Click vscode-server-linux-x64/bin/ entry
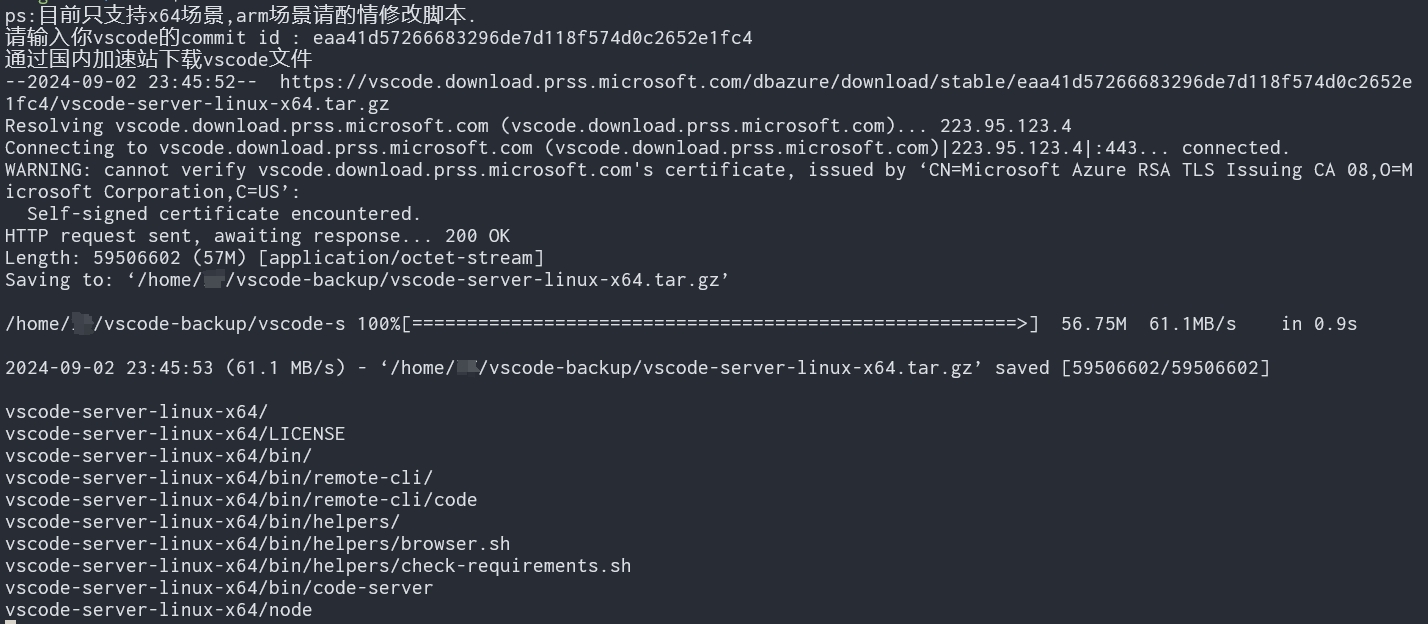Image resolution: width=1428 pixels, height=624 pixels. point(158,456)
